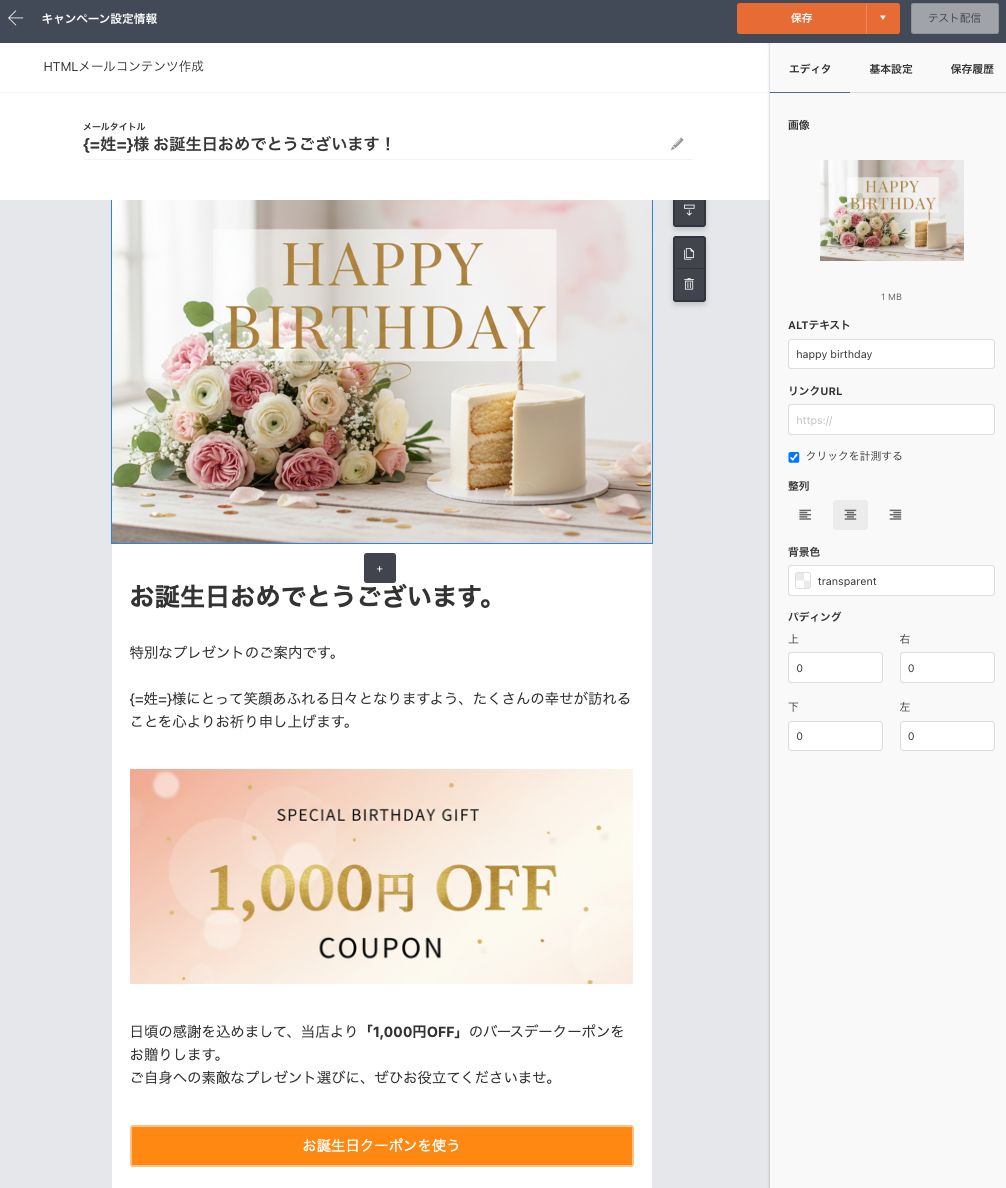Set image alignment to left
The height and width of the screenshot is (1188, 1006).
[x=805, y=514]
